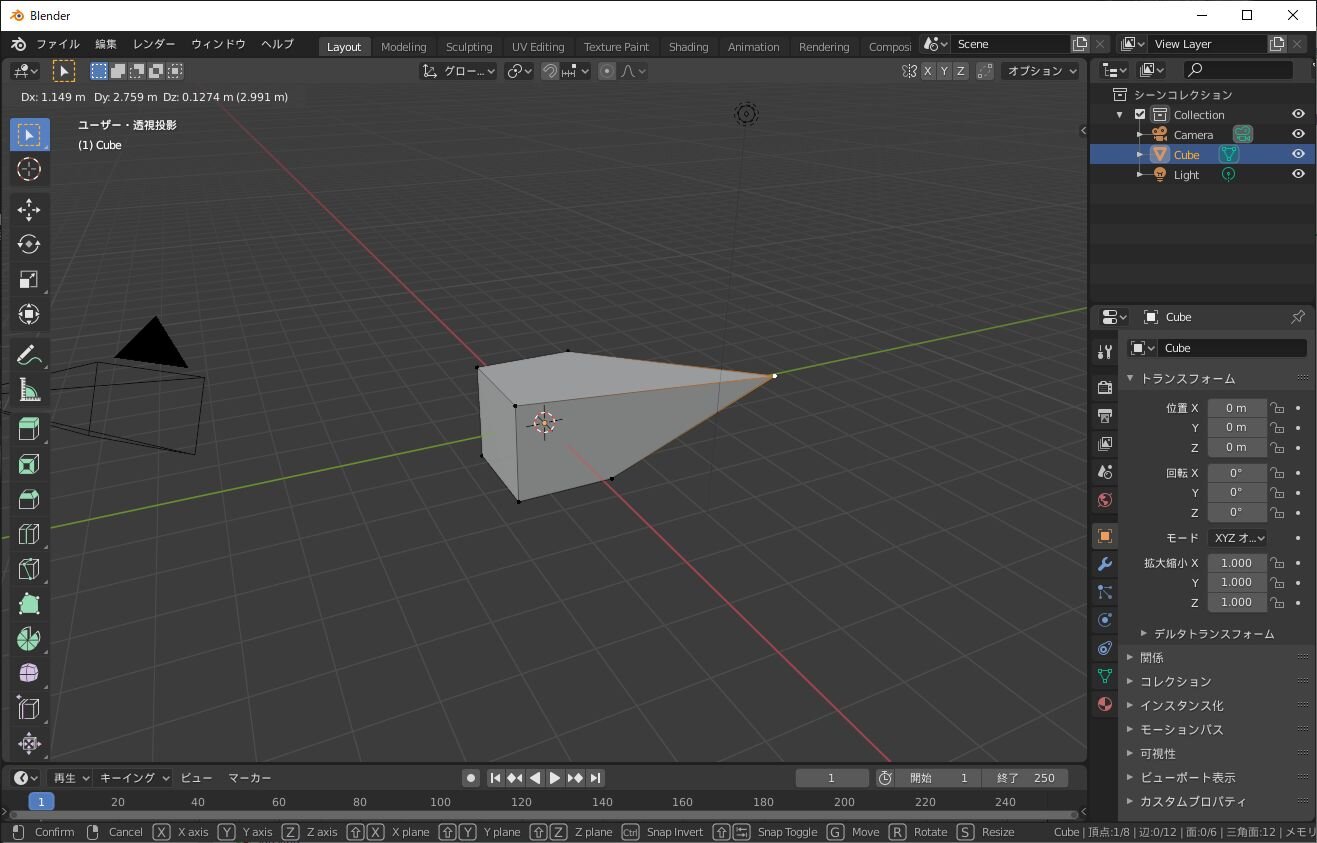The width and height of the screenshot is (1317, 843).
Task: Switch to the UV Editing workspace tab
Action: [538, 47]
